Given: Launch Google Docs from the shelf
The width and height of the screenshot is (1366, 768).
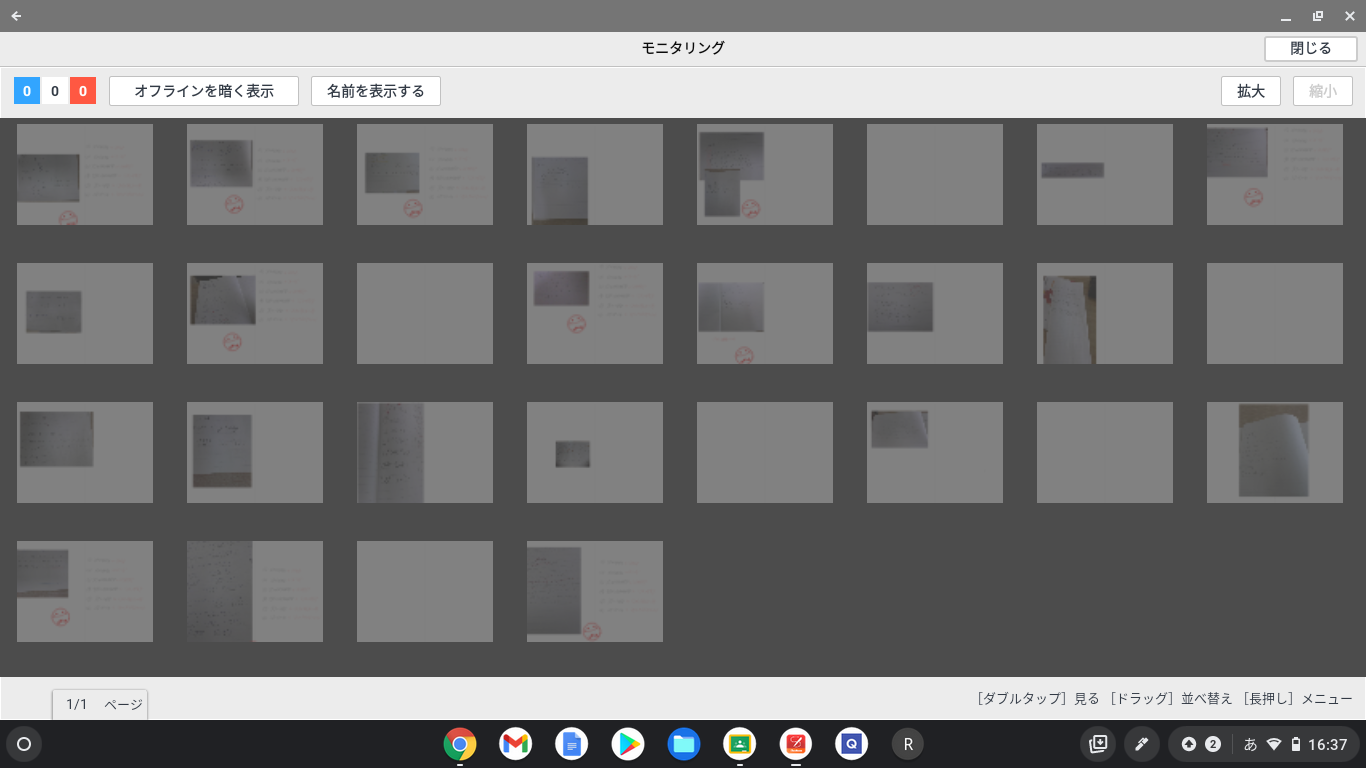Looking at the screenshot, I should [x=572, y=744].
